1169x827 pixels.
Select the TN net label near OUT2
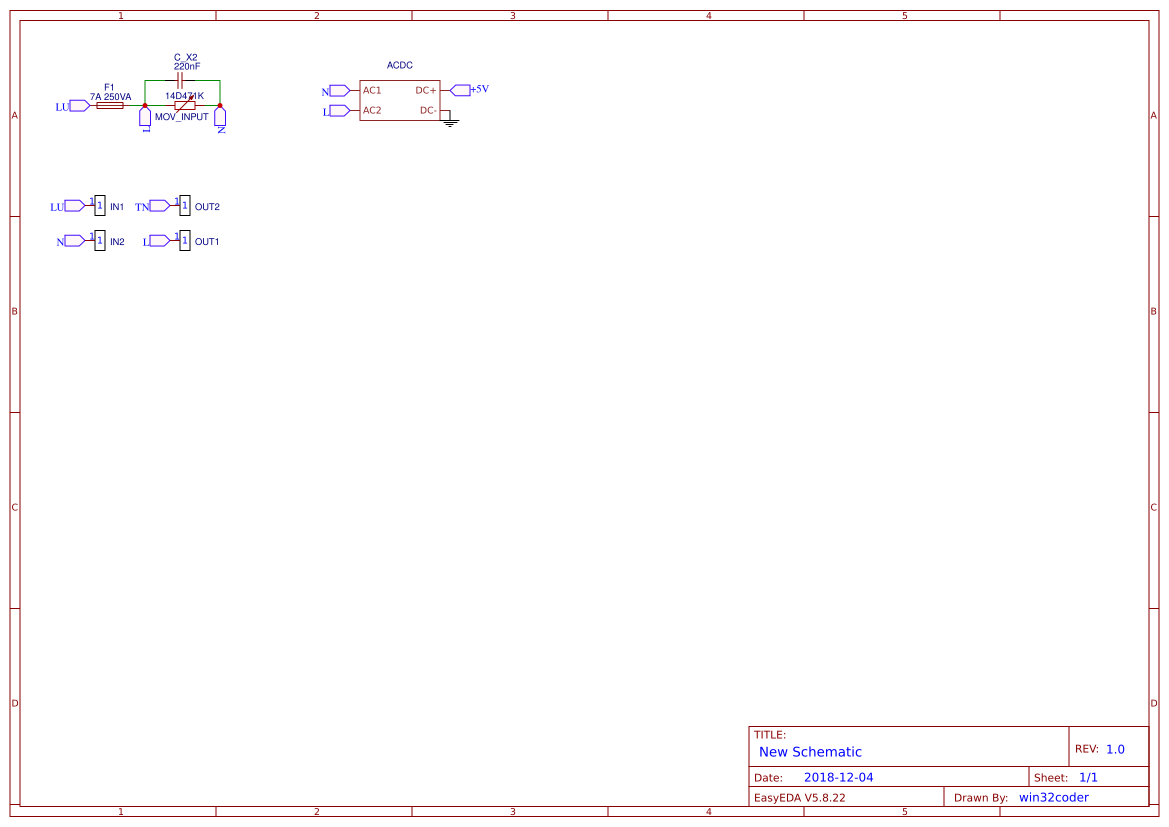click(x=157, y=206)
